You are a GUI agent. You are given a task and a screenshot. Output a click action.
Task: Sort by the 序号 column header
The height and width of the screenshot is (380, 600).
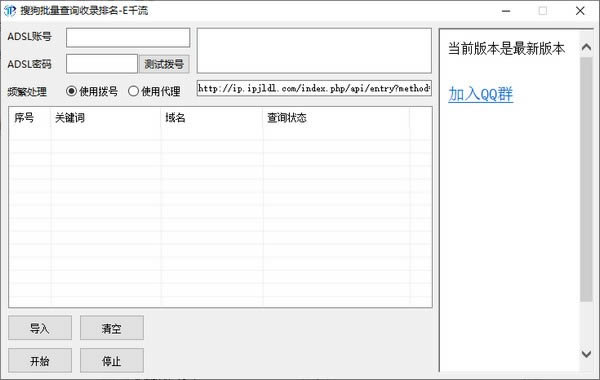click(x=30, y=118)
